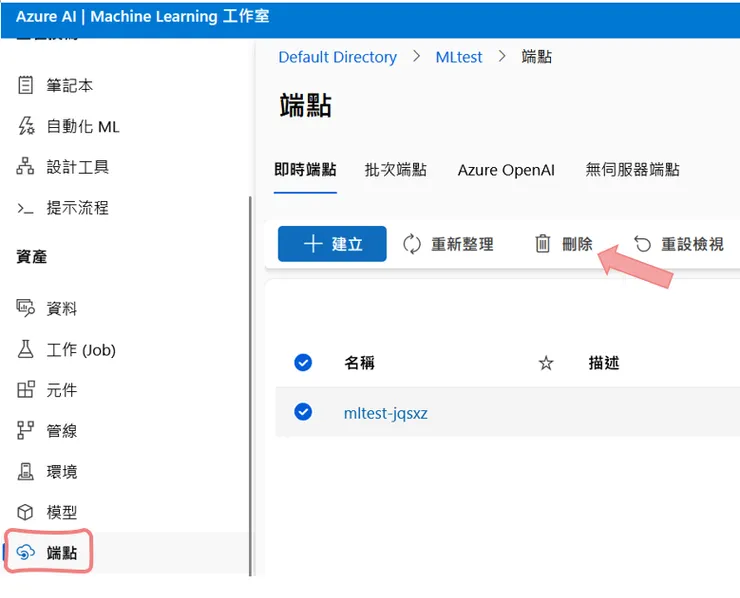The width and height of the screenshot is (740, 598).
Task: Select 端點 in the sidebar
Action: pos(61,553)
